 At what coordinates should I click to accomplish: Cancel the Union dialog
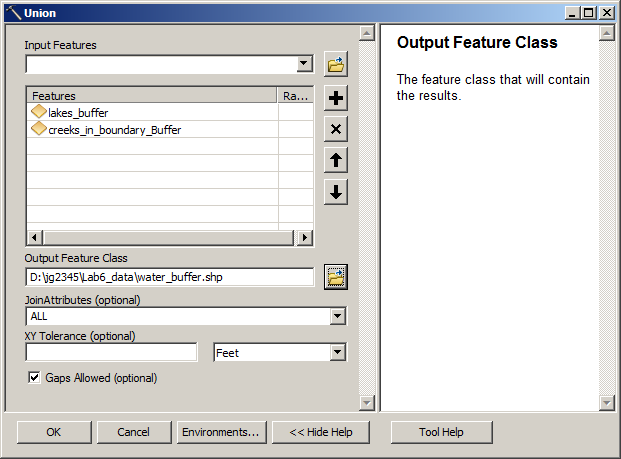133,432
